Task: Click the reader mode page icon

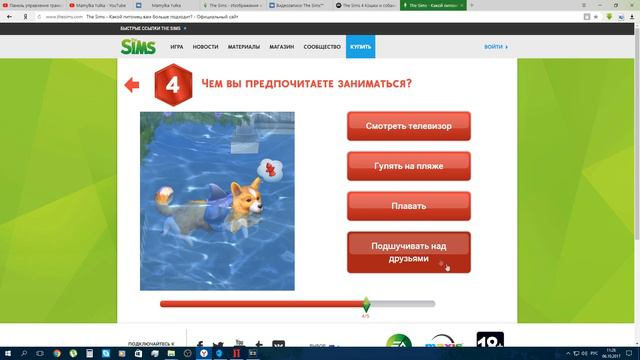Action: coord(587,17)
